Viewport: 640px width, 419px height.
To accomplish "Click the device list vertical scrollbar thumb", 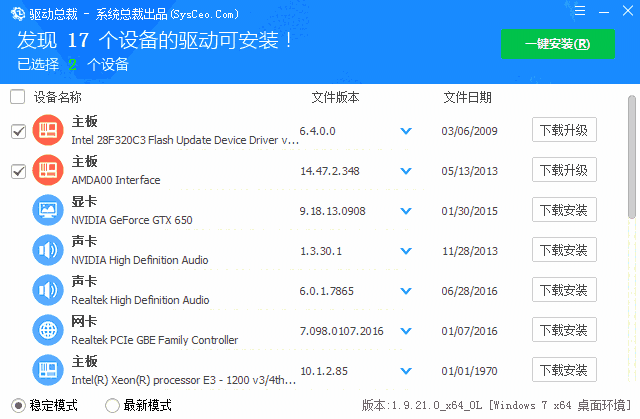I will [x=632, y=157].
